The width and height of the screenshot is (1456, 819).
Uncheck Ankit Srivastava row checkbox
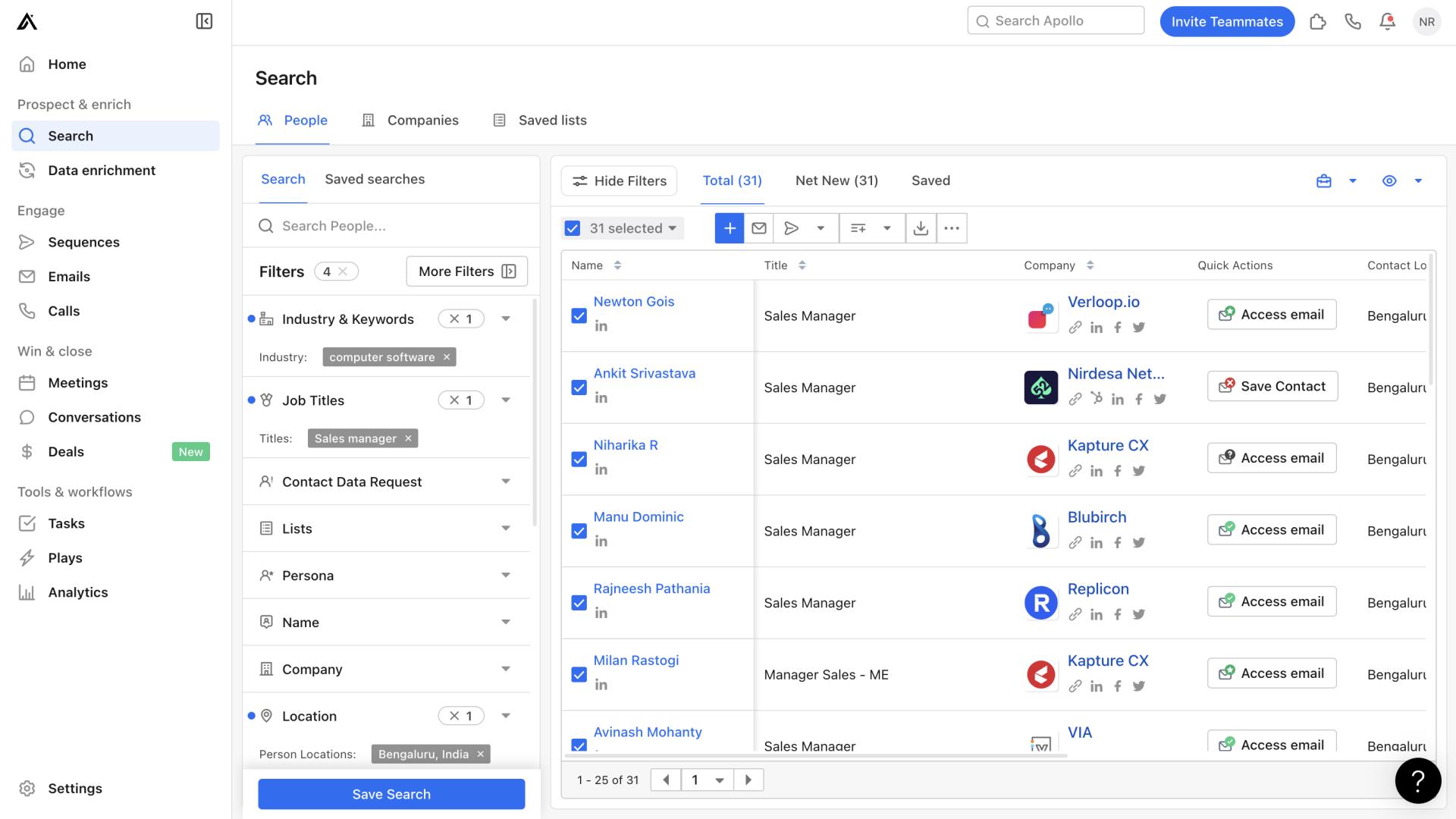coord(579,388)
